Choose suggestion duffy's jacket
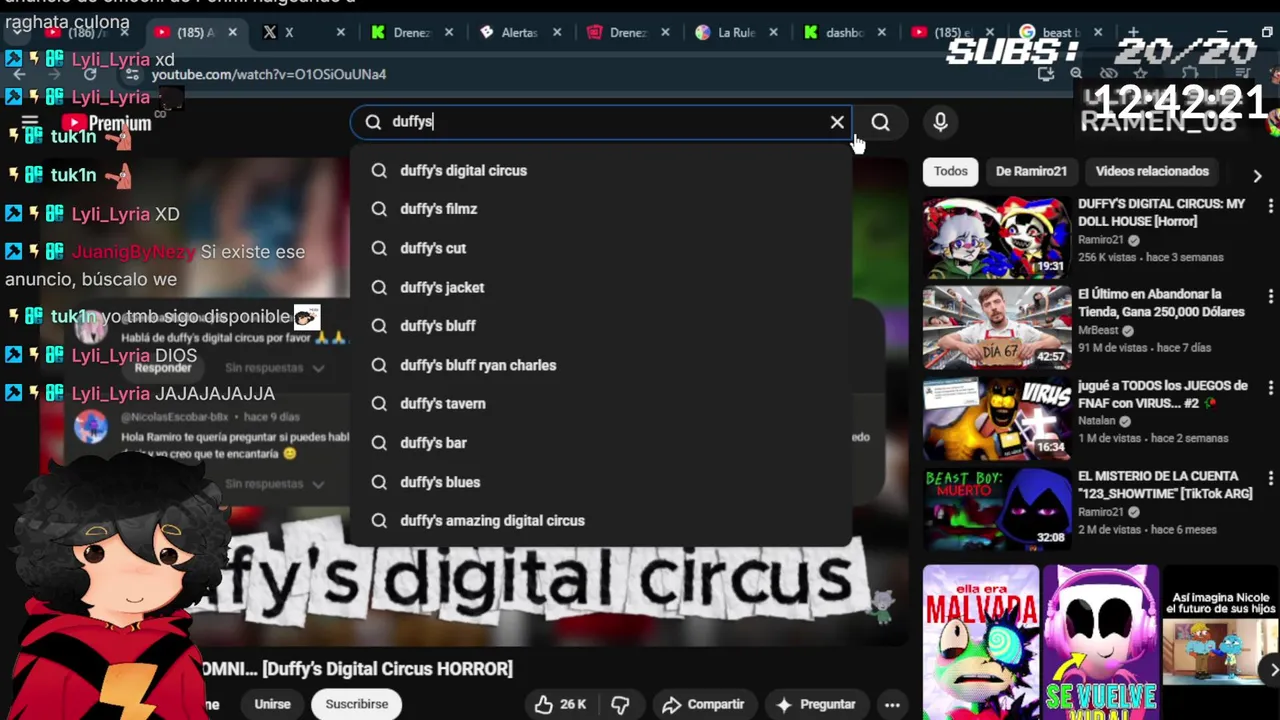Screen dimensions: 1280x720 point(601,287)
